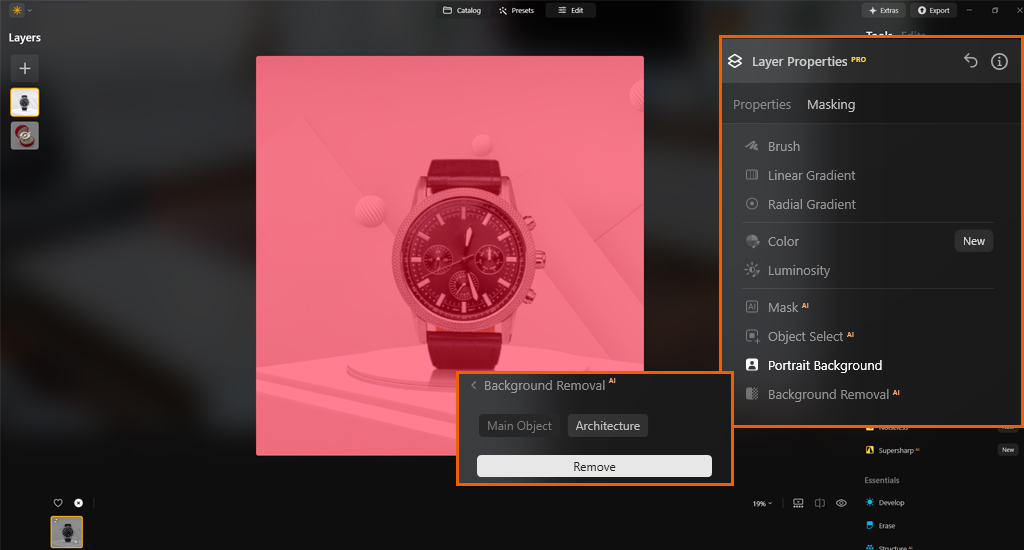Open the Erase tool
This screenshot has height=550, width=1024.
pos(880,525)
